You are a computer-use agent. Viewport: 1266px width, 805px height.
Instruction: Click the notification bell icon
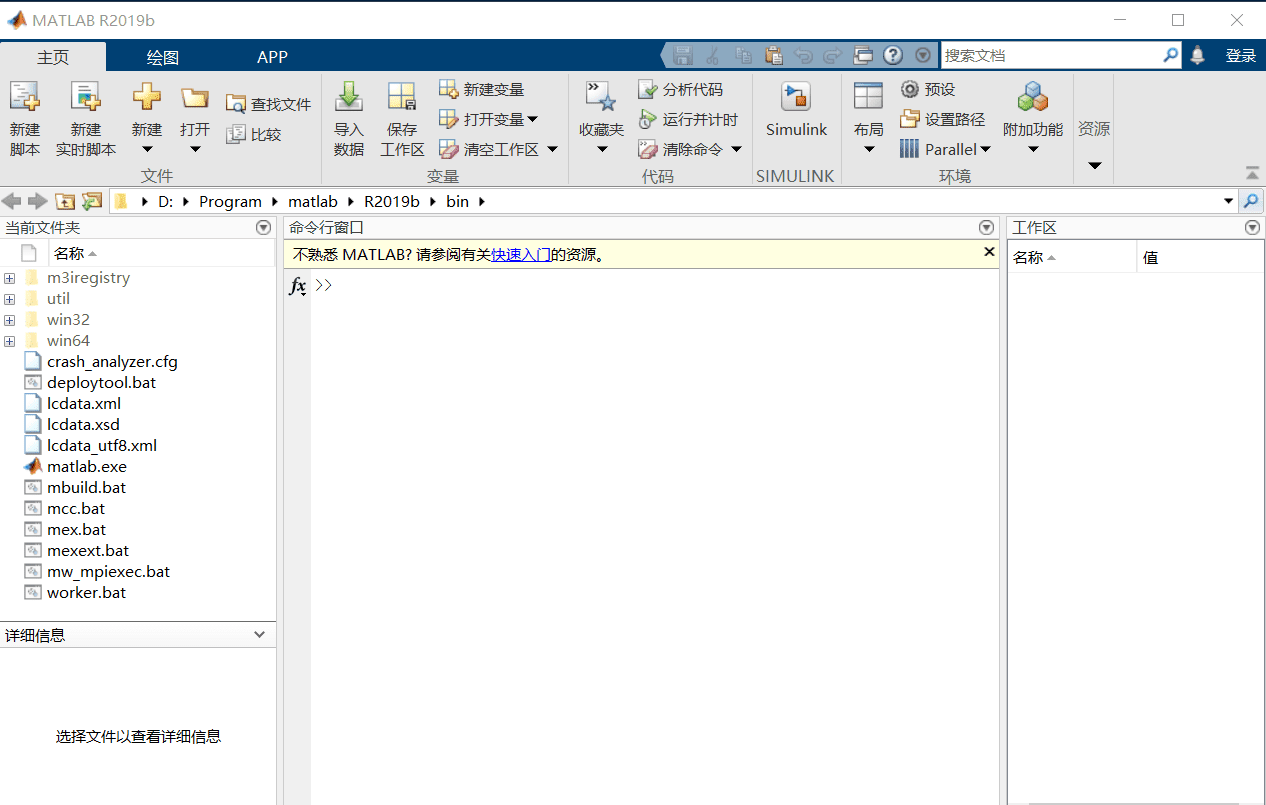[x=1197, y=56]
